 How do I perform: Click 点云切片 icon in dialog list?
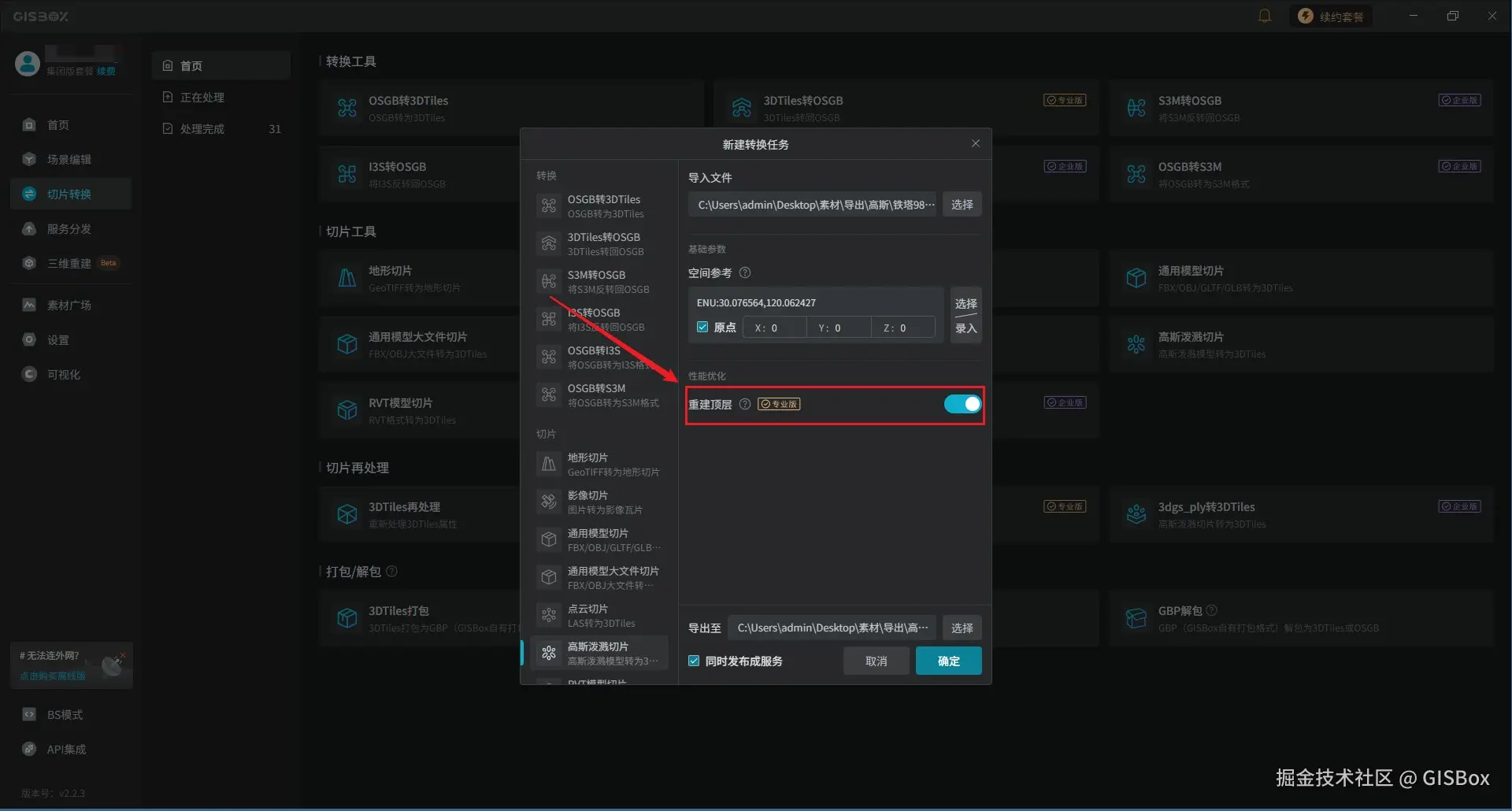click(x=549, y=615)
